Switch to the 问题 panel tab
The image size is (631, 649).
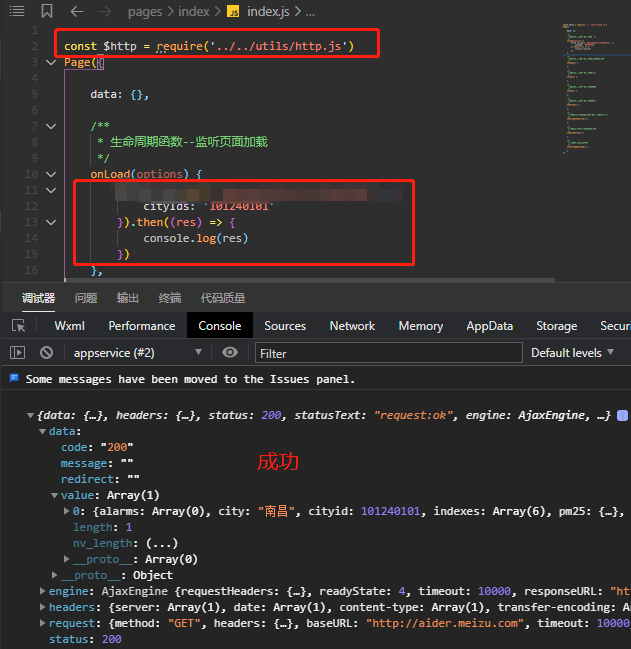pos(86,298)
